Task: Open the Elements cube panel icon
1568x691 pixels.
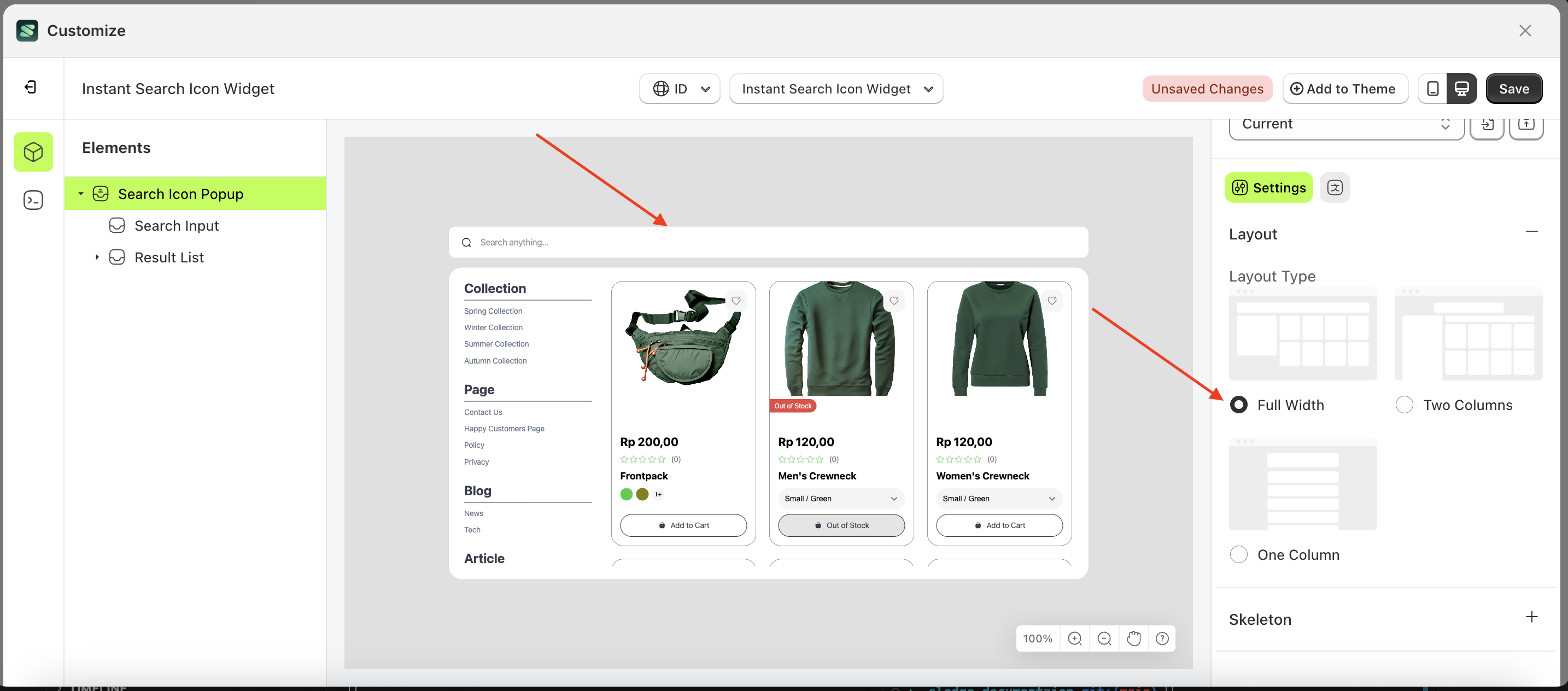Action: tap(33, 151)
